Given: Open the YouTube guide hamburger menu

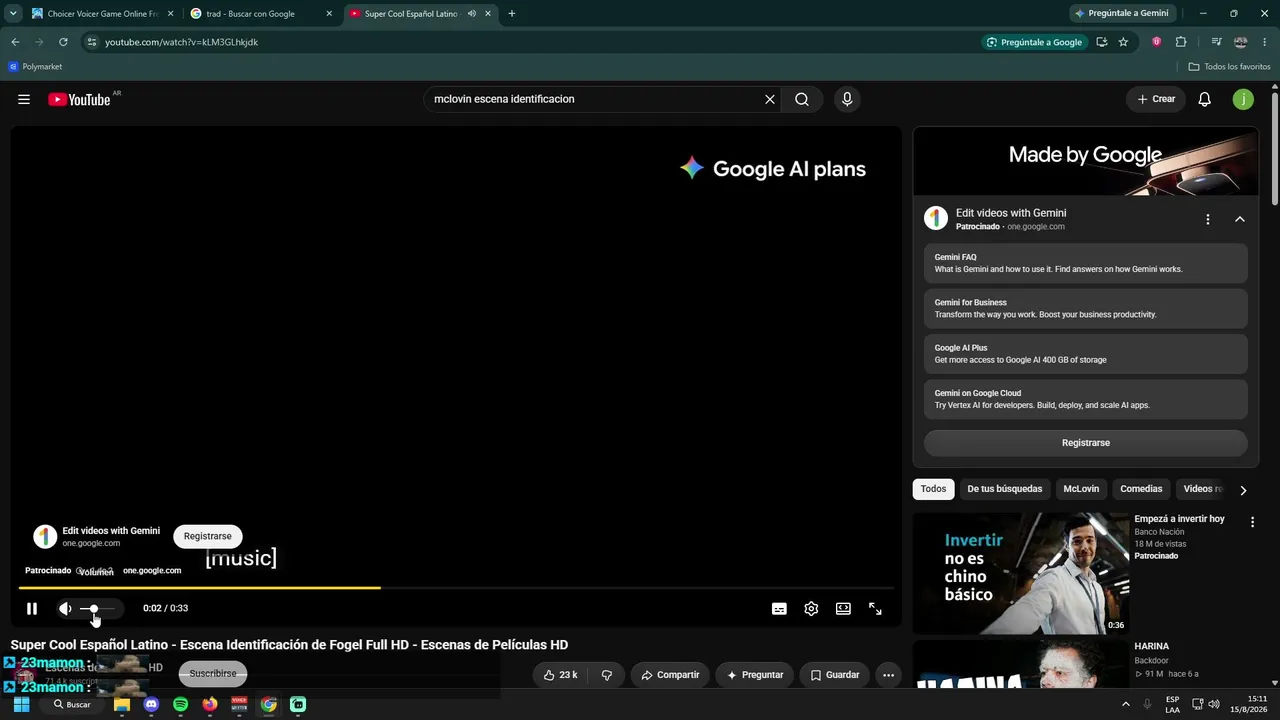Looking at the screenshot, I should pos(24,99).
